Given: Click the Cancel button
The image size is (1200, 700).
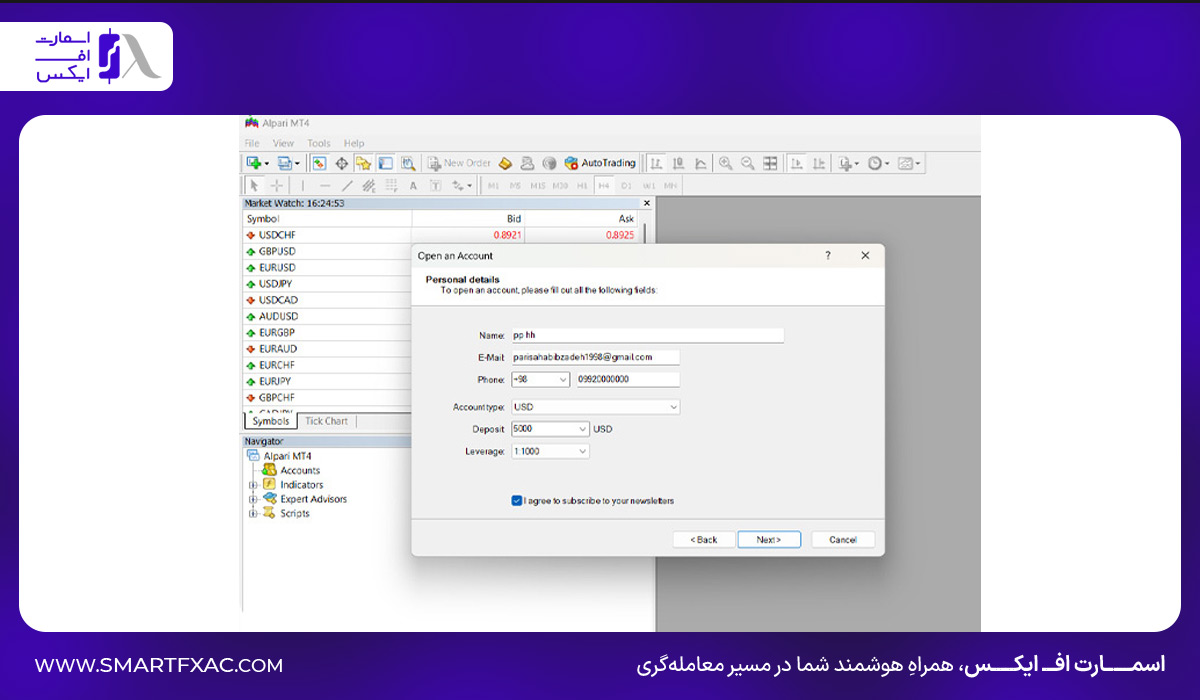Looking at the screenshot, I should click(843, 539).
